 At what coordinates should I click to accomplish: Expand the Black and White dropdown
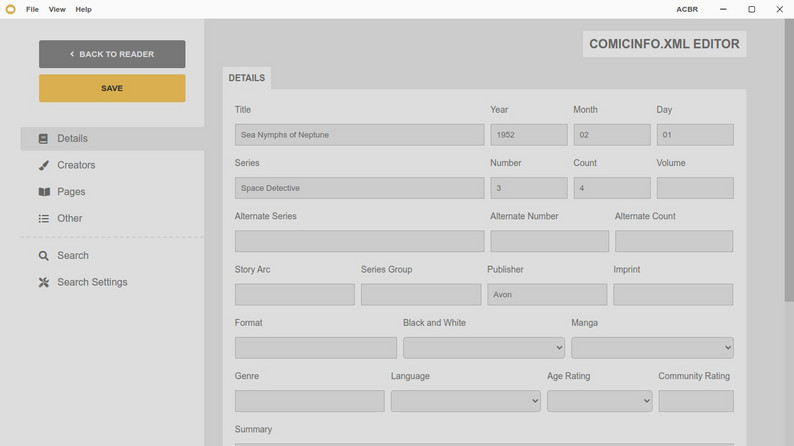point(484,348)
